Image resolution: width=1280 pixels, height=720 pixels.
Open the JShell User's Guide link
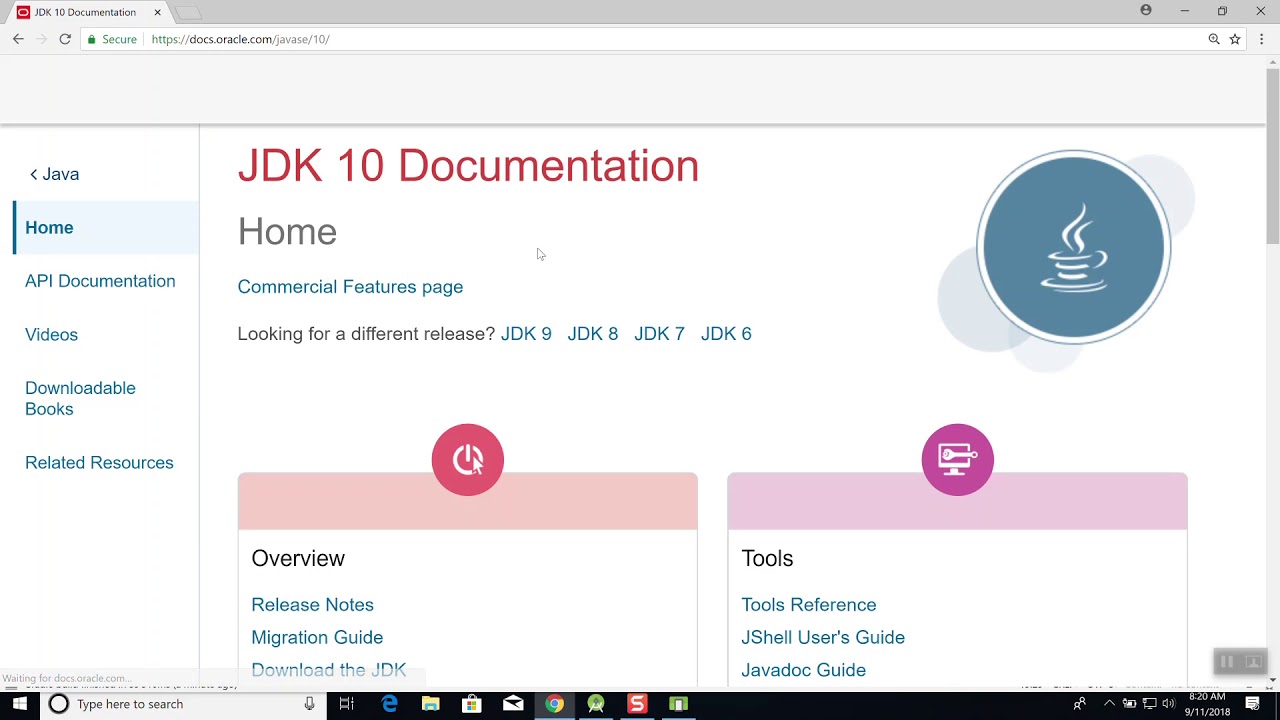pyautogui.click(x=823, y=637)
